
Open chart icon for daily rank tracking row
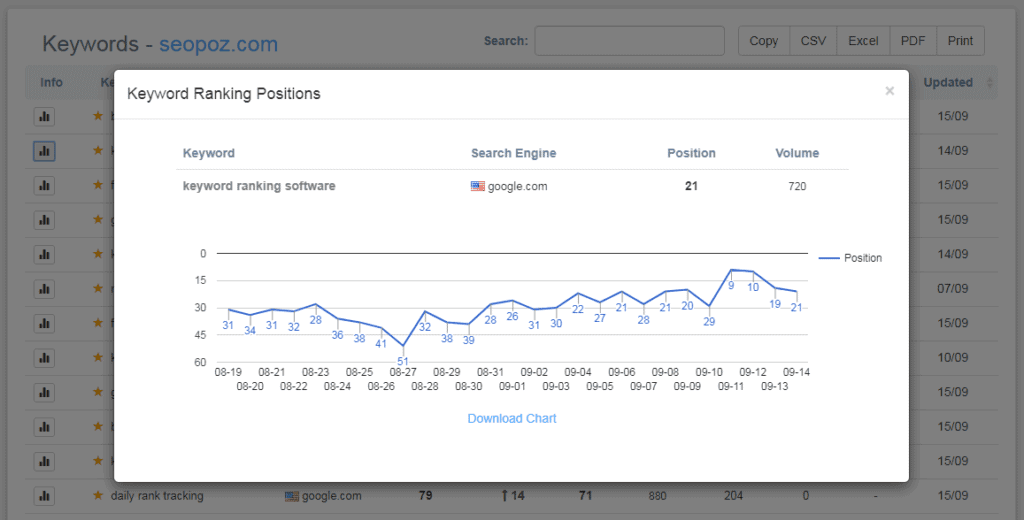pos(44,496)
